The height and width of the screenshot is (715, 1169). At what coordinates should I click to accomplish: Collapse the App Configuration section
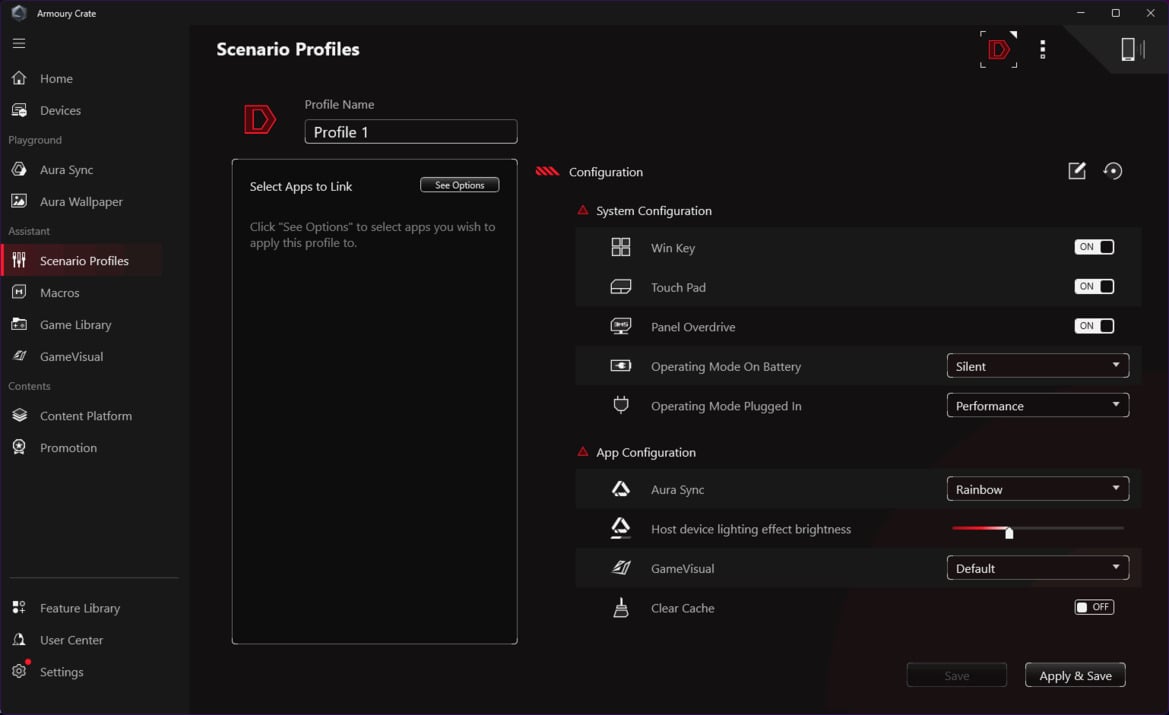point(582,452)
